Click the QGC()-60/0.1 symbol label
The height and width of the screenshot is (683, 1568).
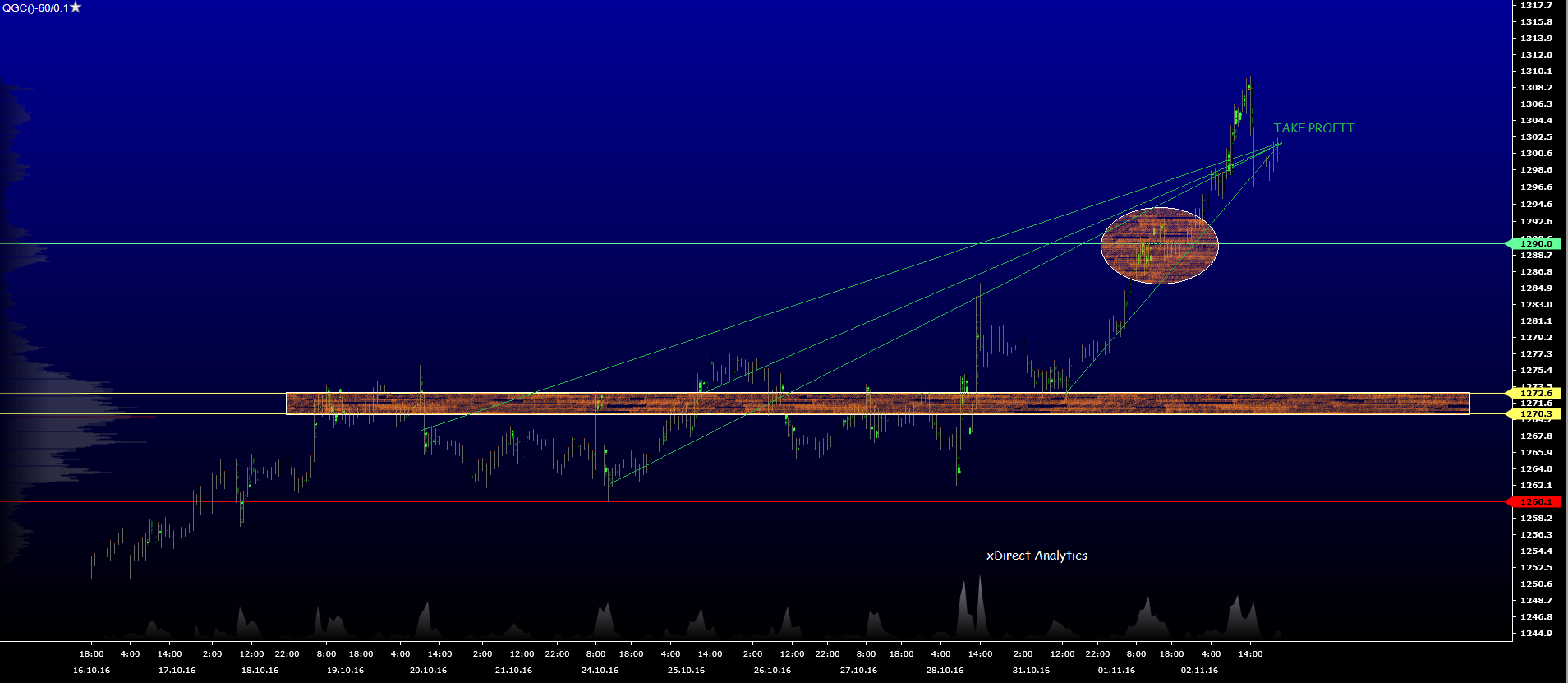(x=35, y=7)
